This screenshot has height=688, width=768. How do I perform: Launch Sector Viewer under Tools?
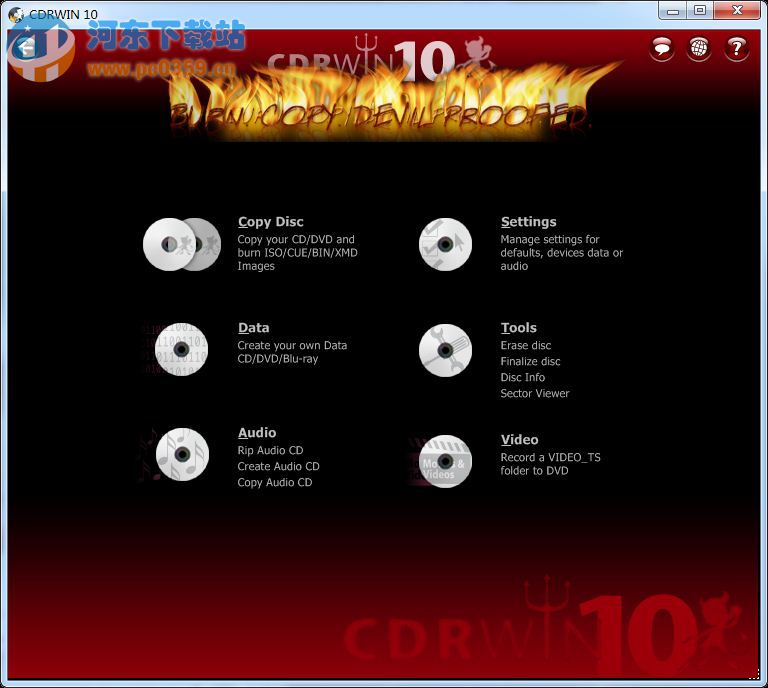[x=535, y=394]
